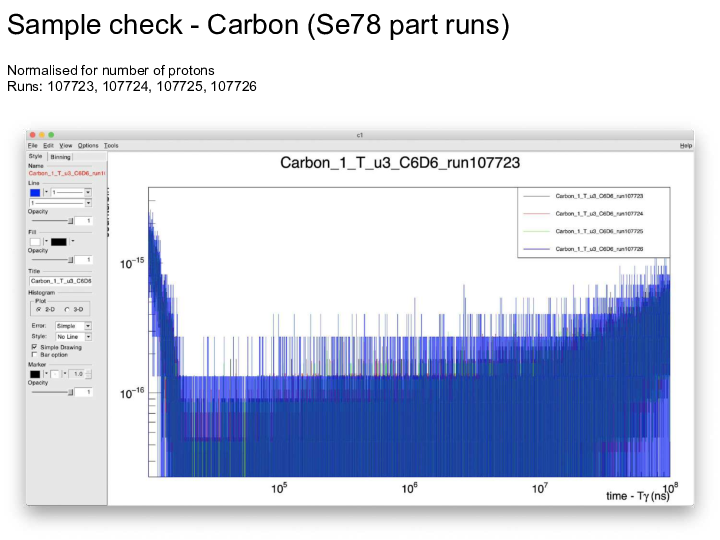The height and width of the screenshot is (540, 720).
Task: Open the Help menu
Action: coord(686,146)
